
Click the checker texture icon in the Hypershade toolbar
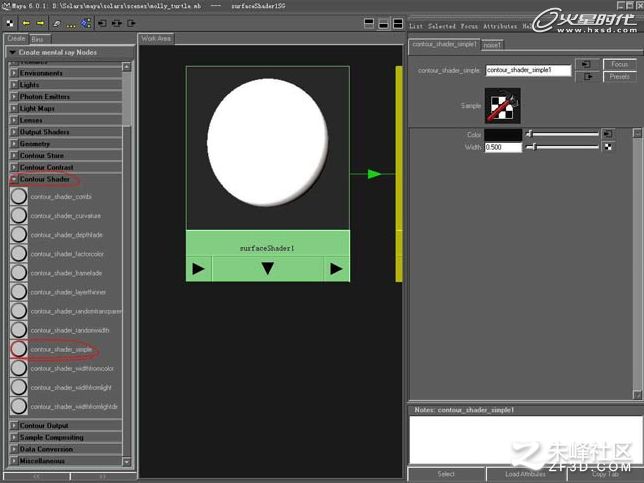pos(10,23)
